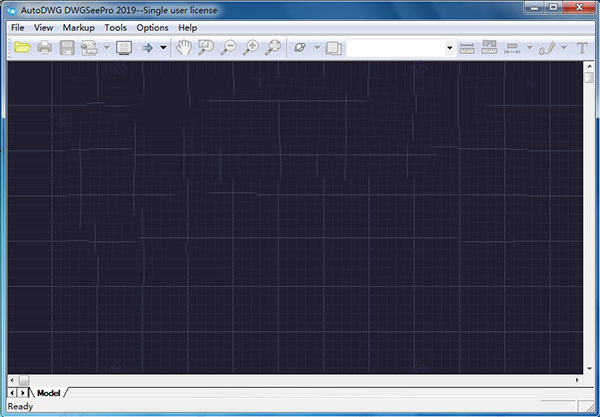Open the Tools menu

coord(116,28)
